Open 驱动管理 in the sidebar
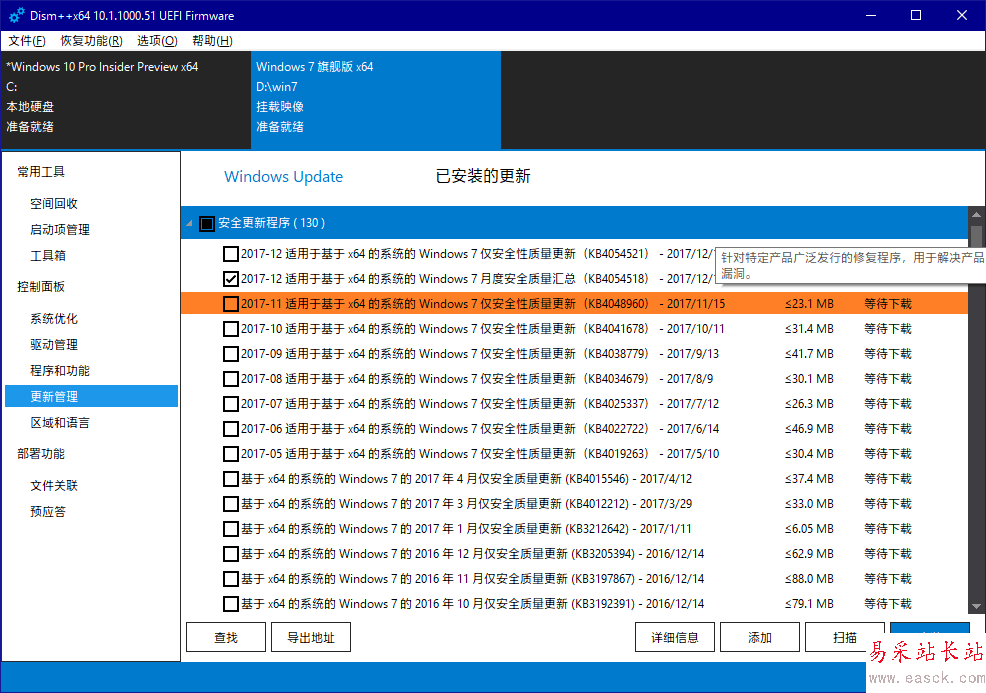Image resolution: width=986 pixels, height=693 pixels. (54, 345)
